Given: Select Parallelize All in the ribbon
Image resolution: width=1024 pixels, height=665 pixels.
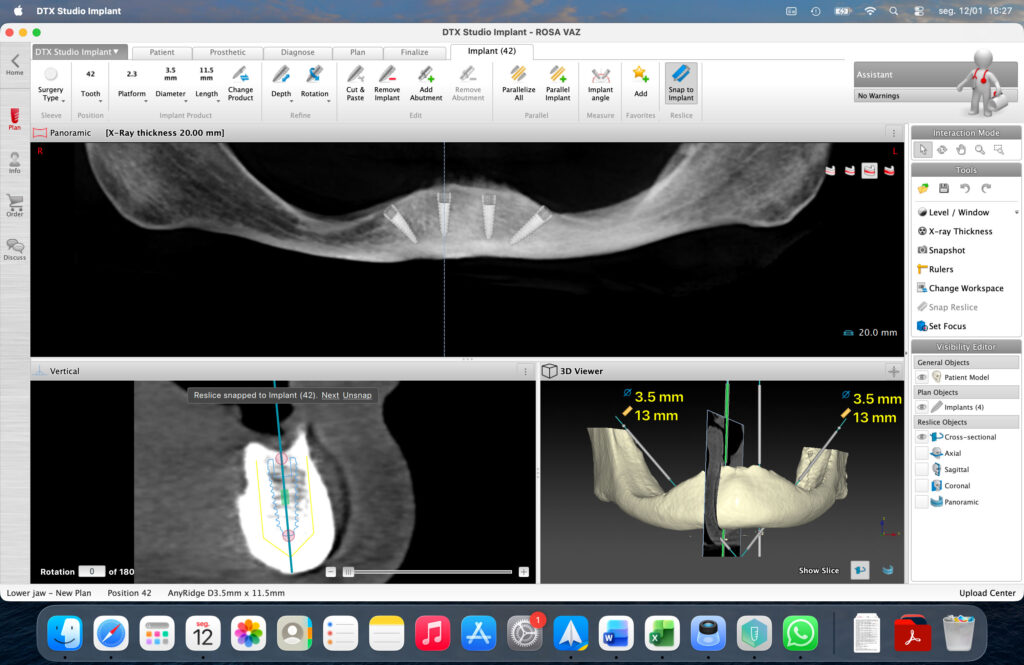Looking at the screenshot, I should 518,76.
